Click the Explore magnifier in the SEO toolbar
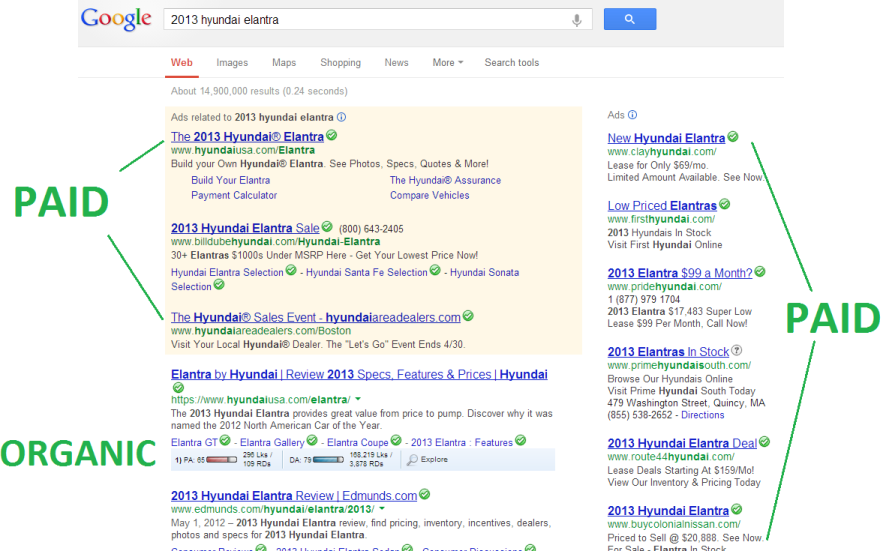 coord(413,460)
